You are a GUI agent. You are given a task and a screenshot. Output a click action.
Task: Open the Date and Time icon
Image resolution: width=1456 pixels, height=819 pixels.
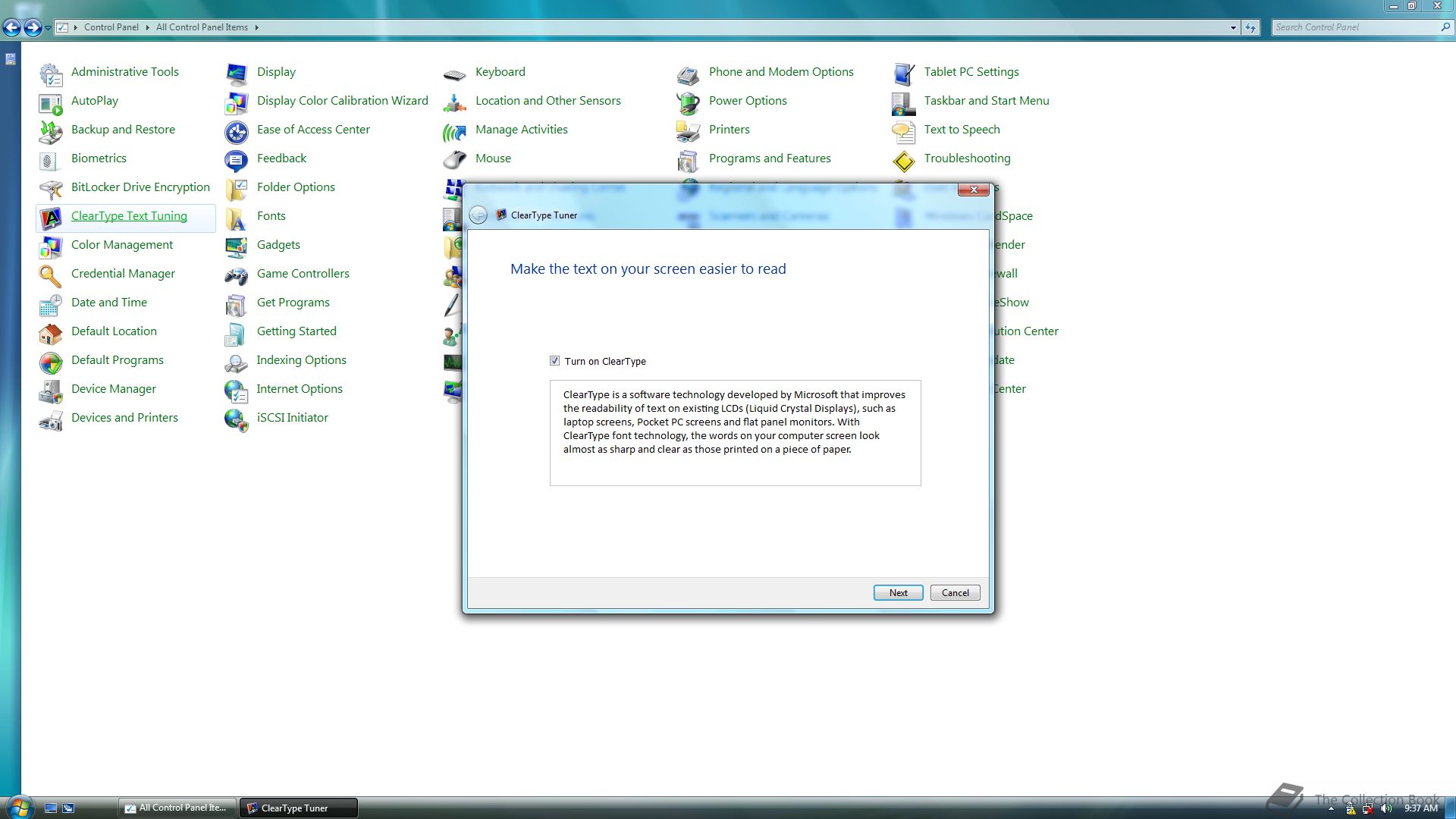coord(51,305)
